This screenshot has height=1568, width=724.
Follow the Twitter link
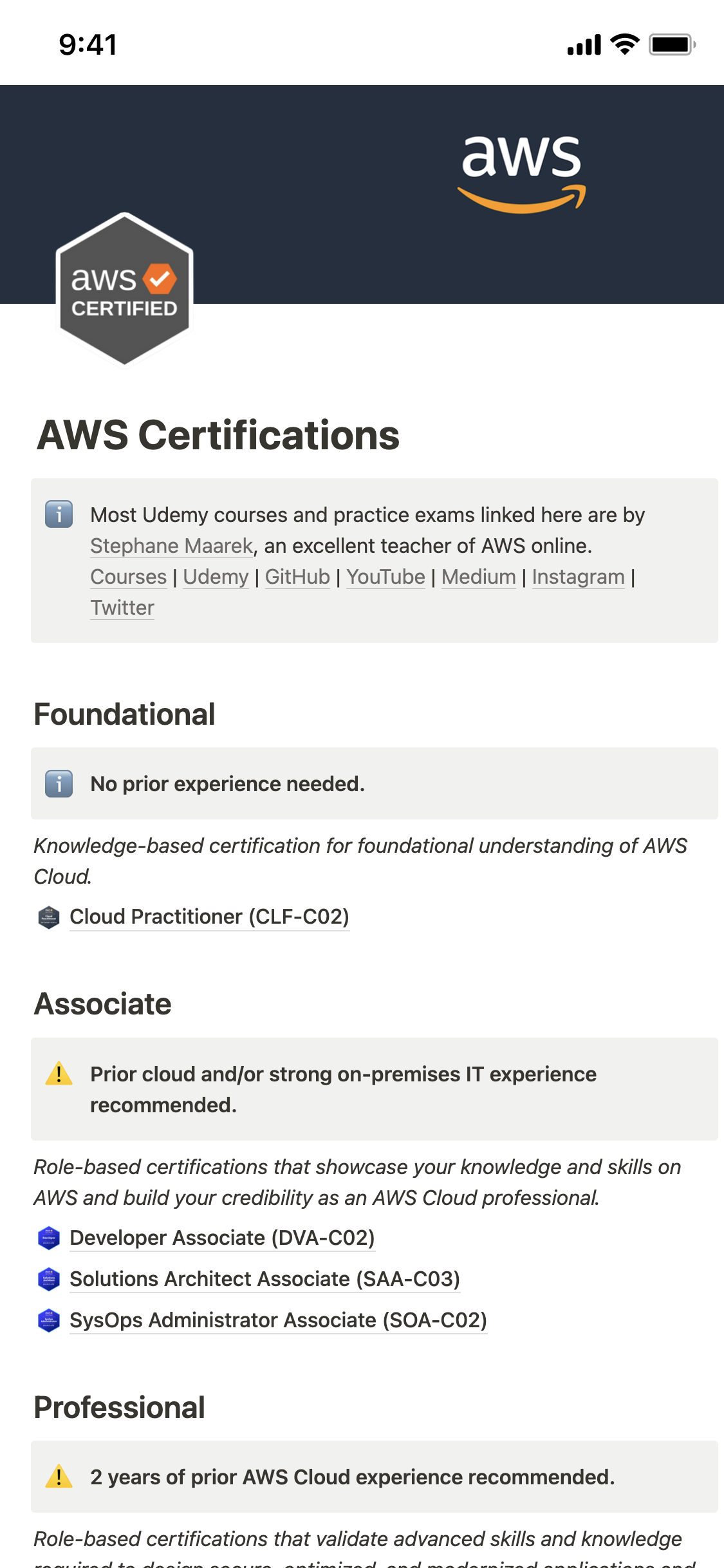click(x=122, y=608)
